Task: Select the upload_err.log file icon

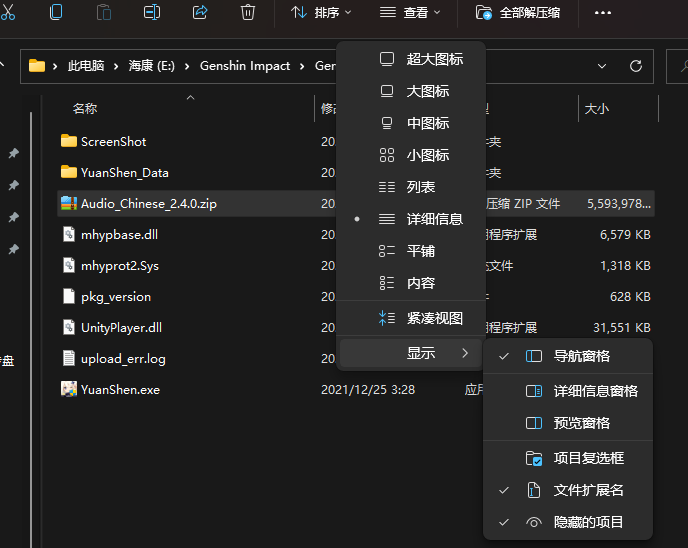Action: tap(68, 358)
